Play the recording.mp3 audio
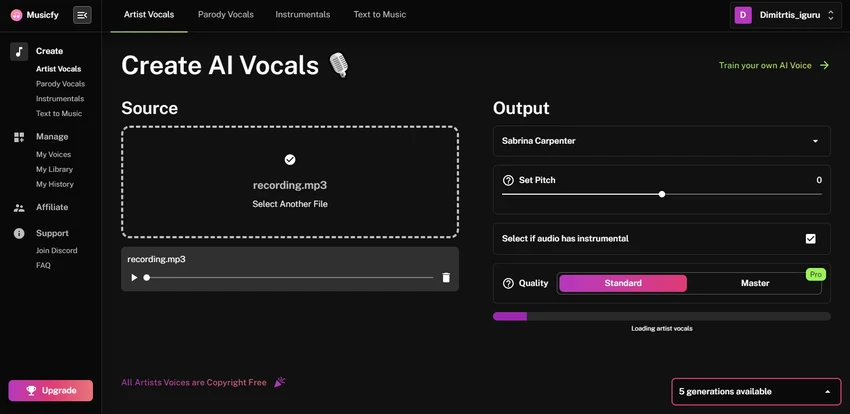This screenshot has height=414, width=850. pos(134,277)
